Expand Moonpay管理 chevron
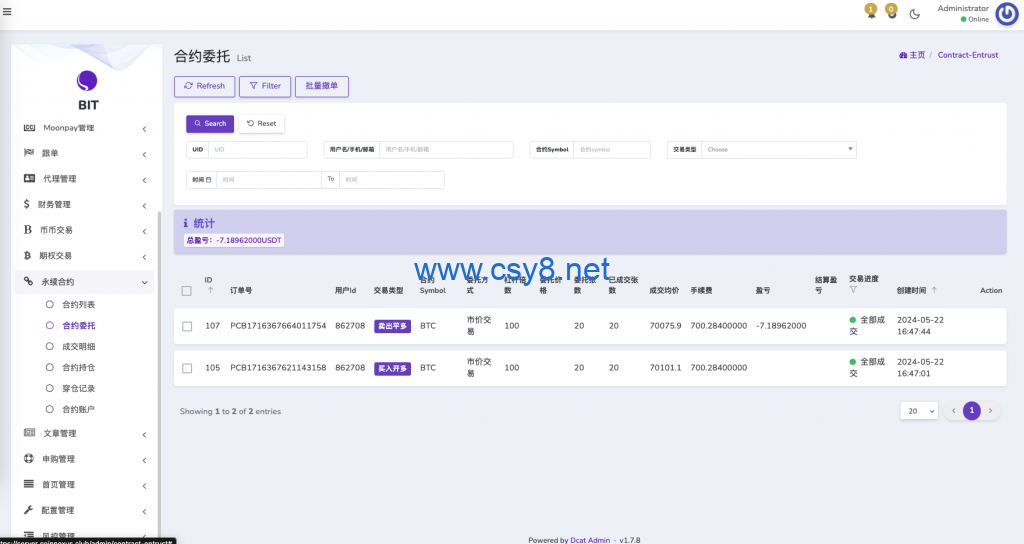Image resolution: width=1024 pixels, height=544 pixels. [x=144, y=129]
